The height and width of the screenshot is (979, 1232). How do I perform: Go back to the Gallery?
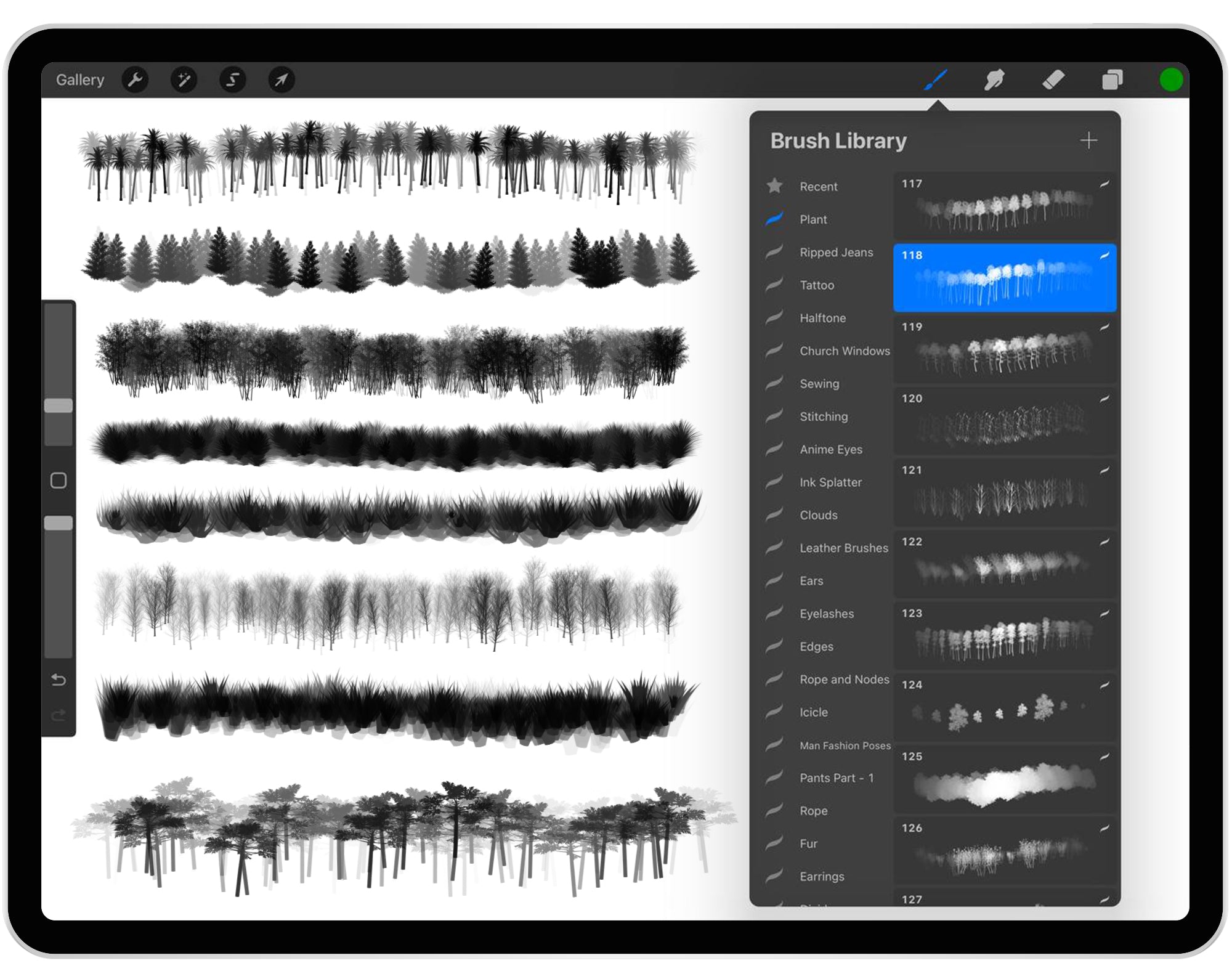[x=80, y=79]
